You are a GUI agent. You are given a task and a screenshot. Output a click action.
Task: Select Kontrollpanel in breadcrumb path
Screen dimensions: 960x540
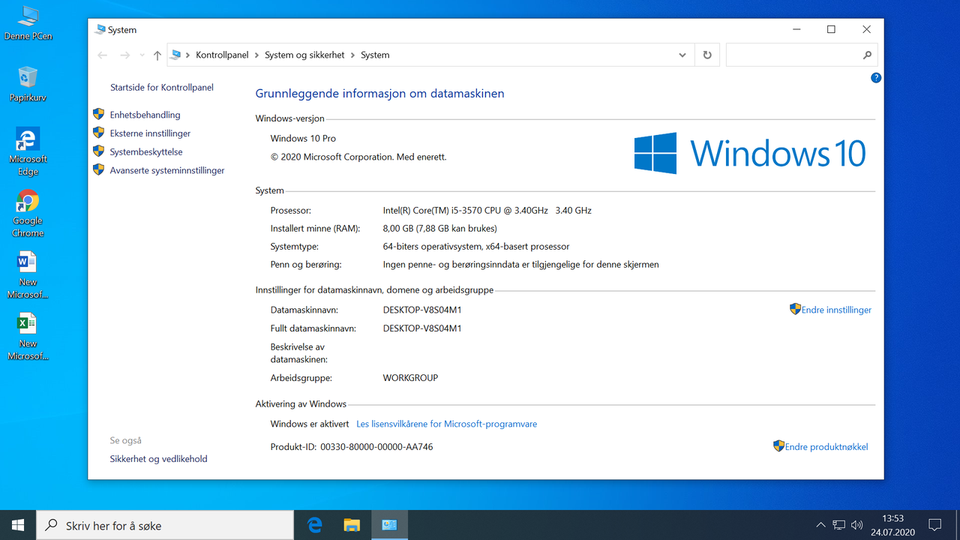(x=222, y=56)
